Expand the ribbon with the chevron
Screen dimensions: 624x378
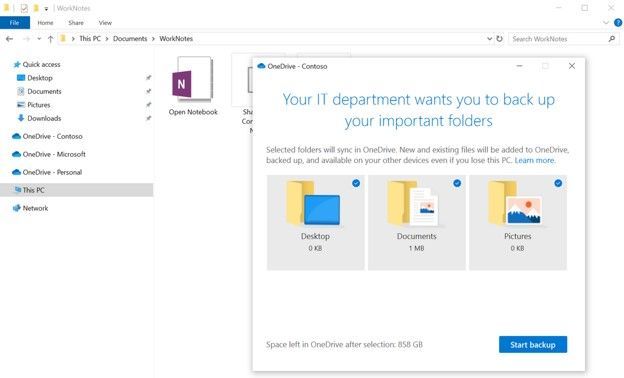606,23
